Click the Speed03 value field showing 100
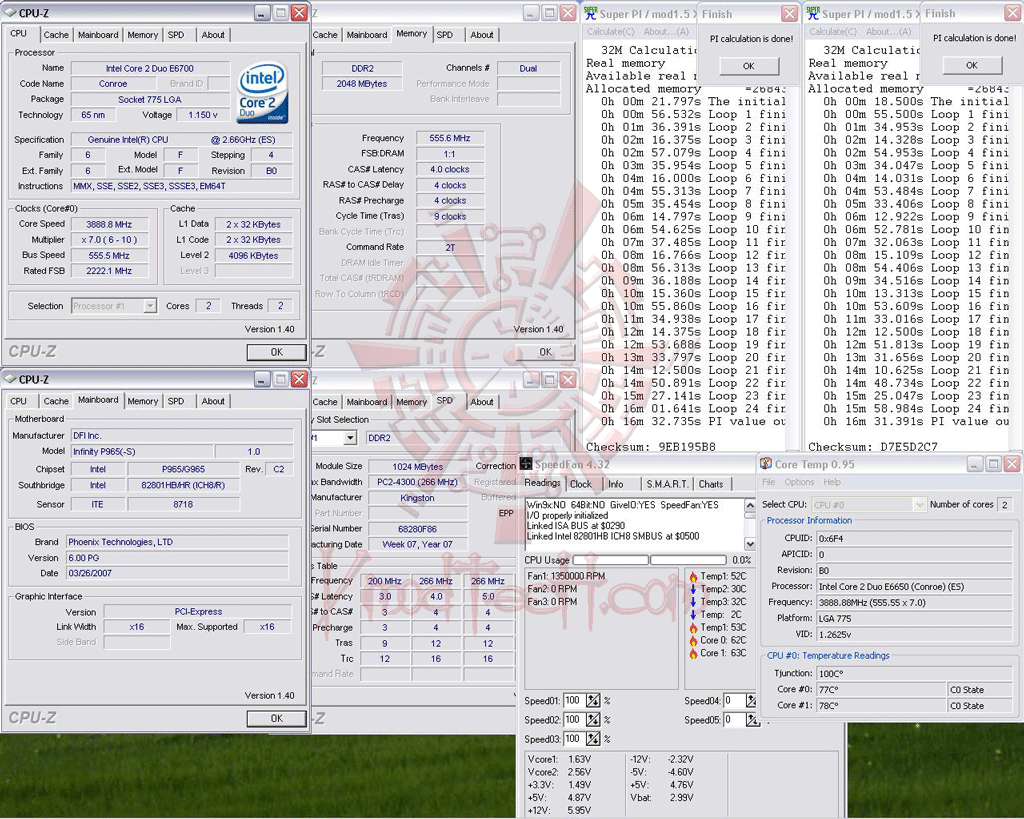1024x819 pixels. click(573, 739)
